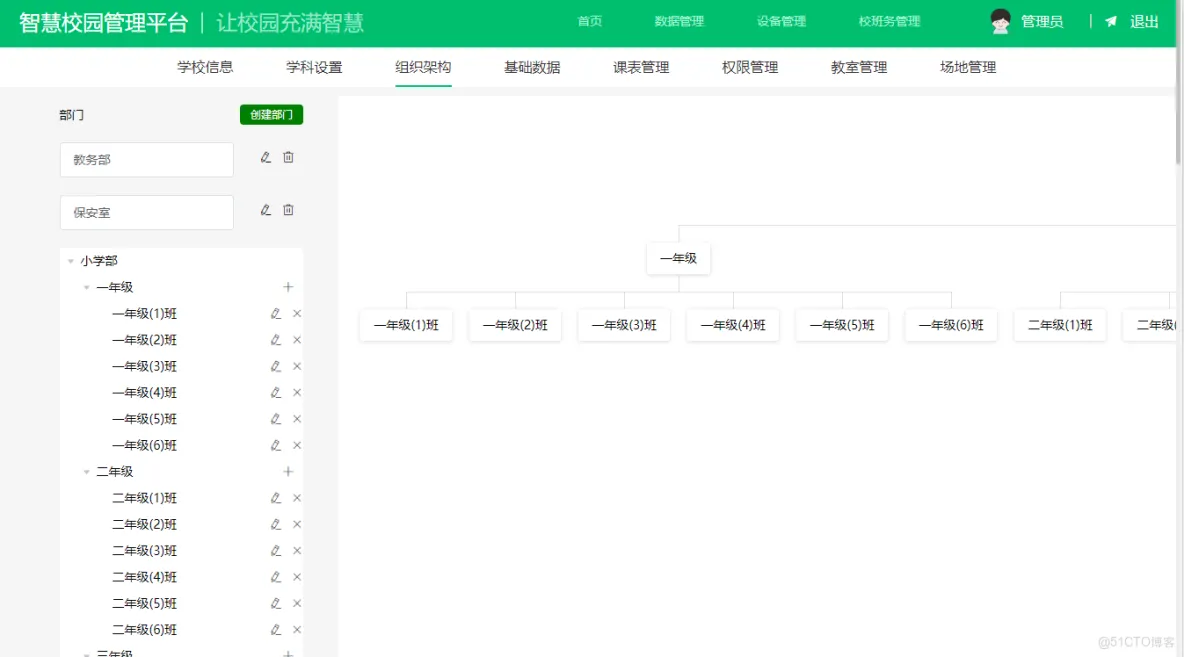Screen dimensions: 1184x657
Task: Edit the 保安室 department
Action: point(265,211)
